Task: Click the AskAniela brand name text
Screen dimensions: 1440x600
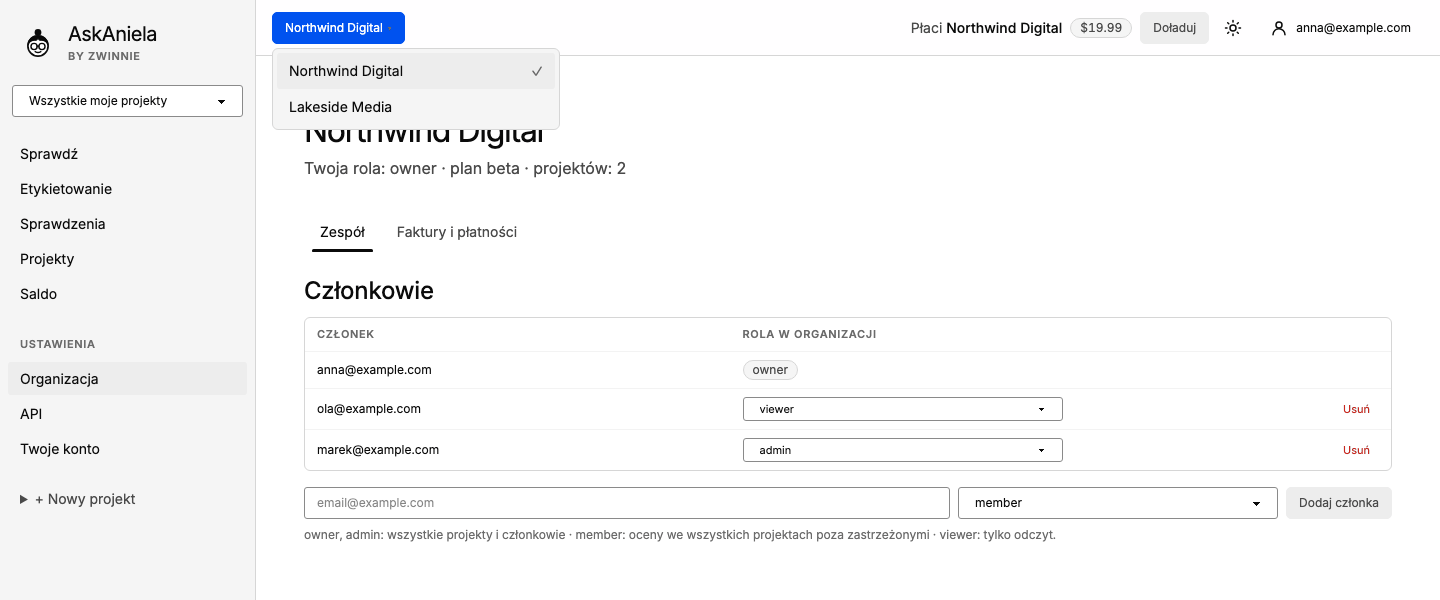Action: pos(112,34)
